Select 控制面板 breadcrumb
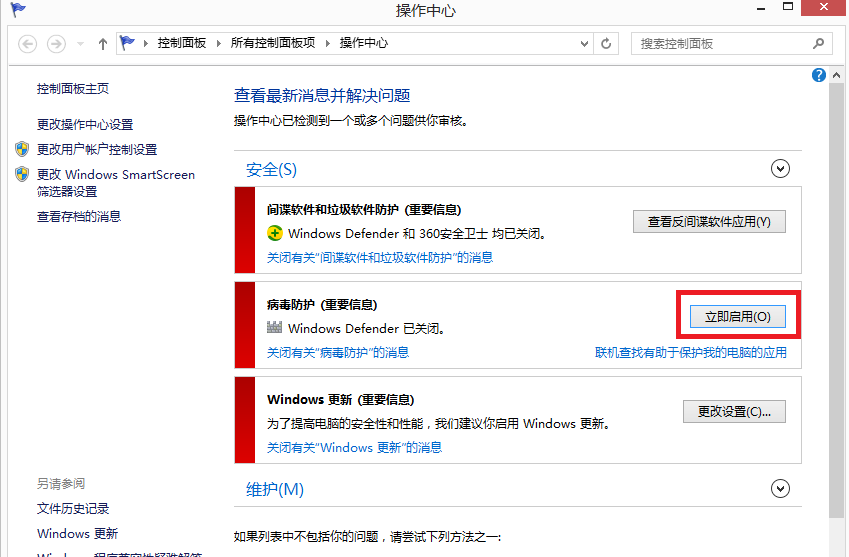Image resolution: width=849 pixels, height=557 pixels. coord(182,43)
